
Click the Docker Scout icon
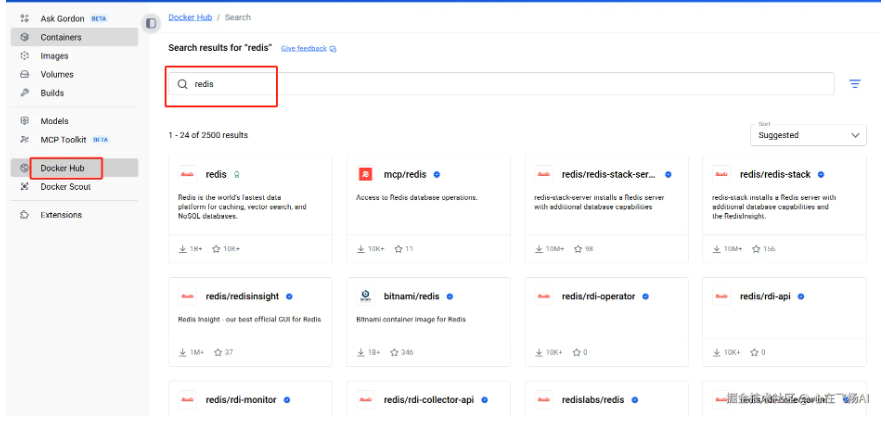click(24, 186)
